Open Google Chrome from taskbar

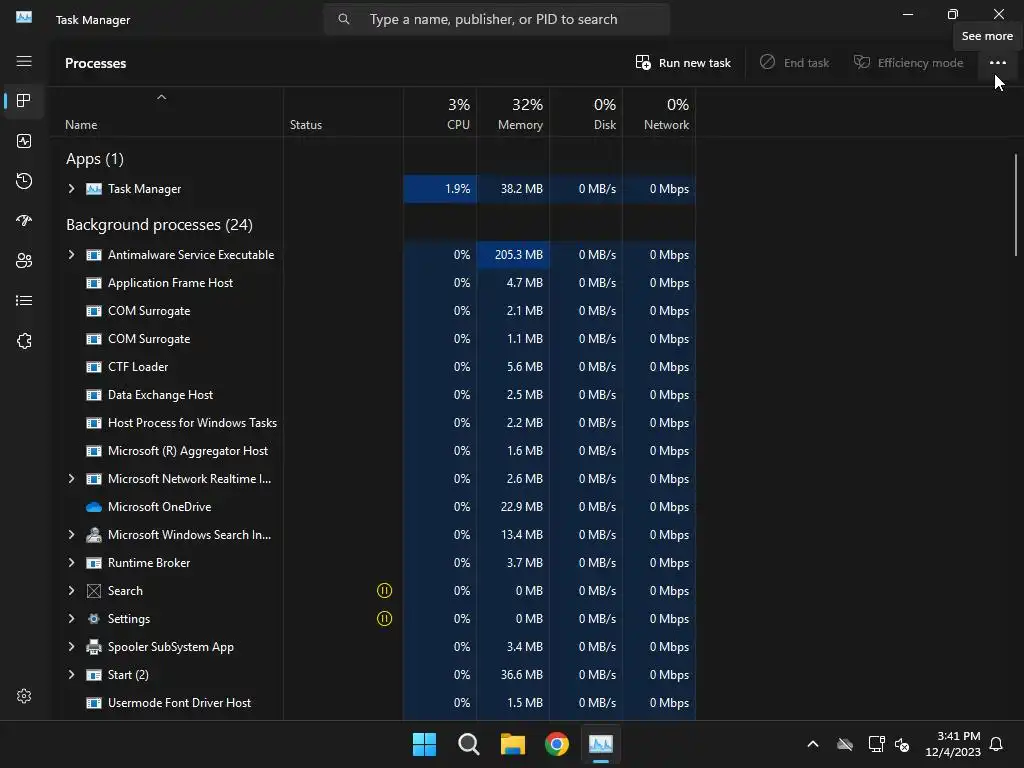(x=556, y=744)
